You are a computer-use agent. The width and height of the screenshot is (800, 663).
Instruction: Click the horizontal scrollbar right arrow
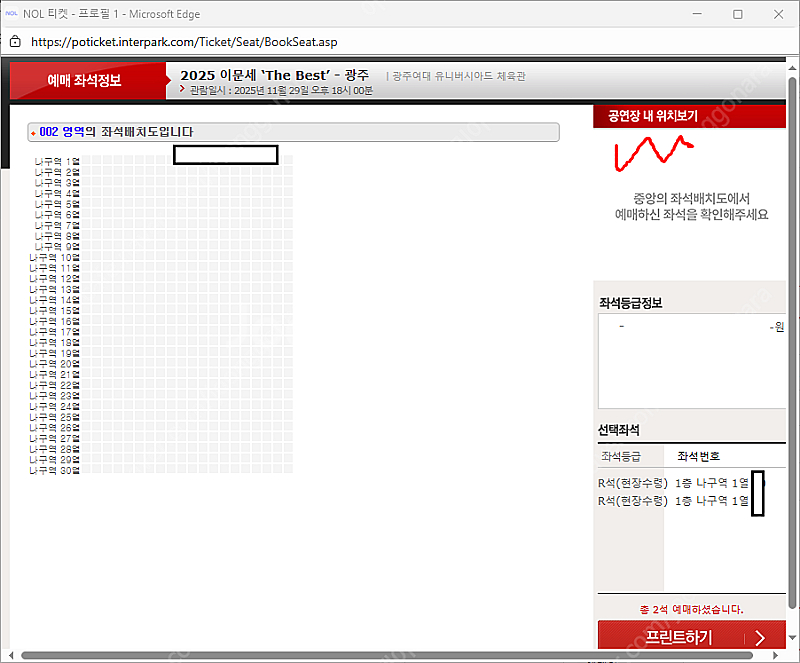click(776, 655)
